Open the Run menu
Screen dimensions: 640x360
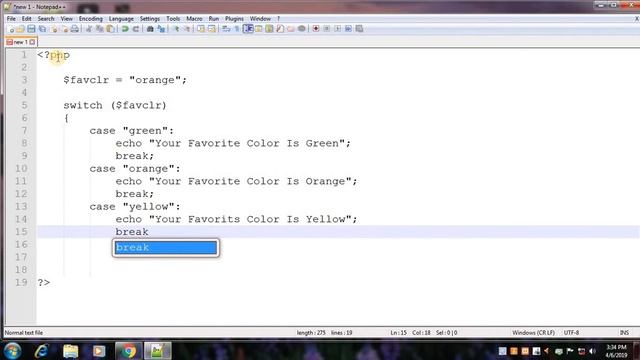click(x=214, y=19)
